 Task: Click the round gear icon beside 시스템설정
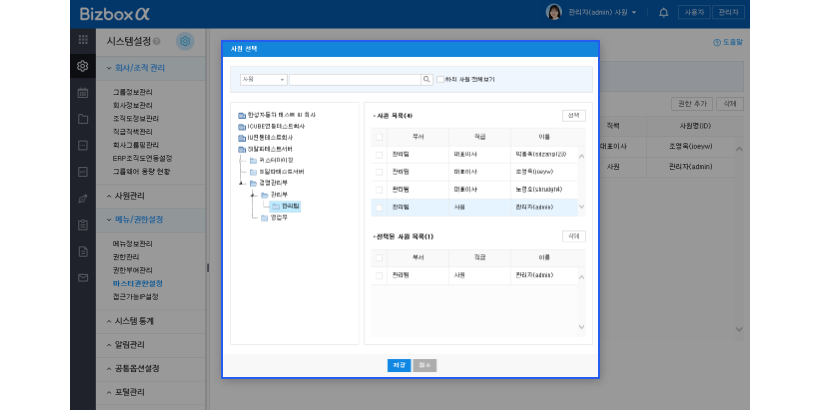pos(185,41)
